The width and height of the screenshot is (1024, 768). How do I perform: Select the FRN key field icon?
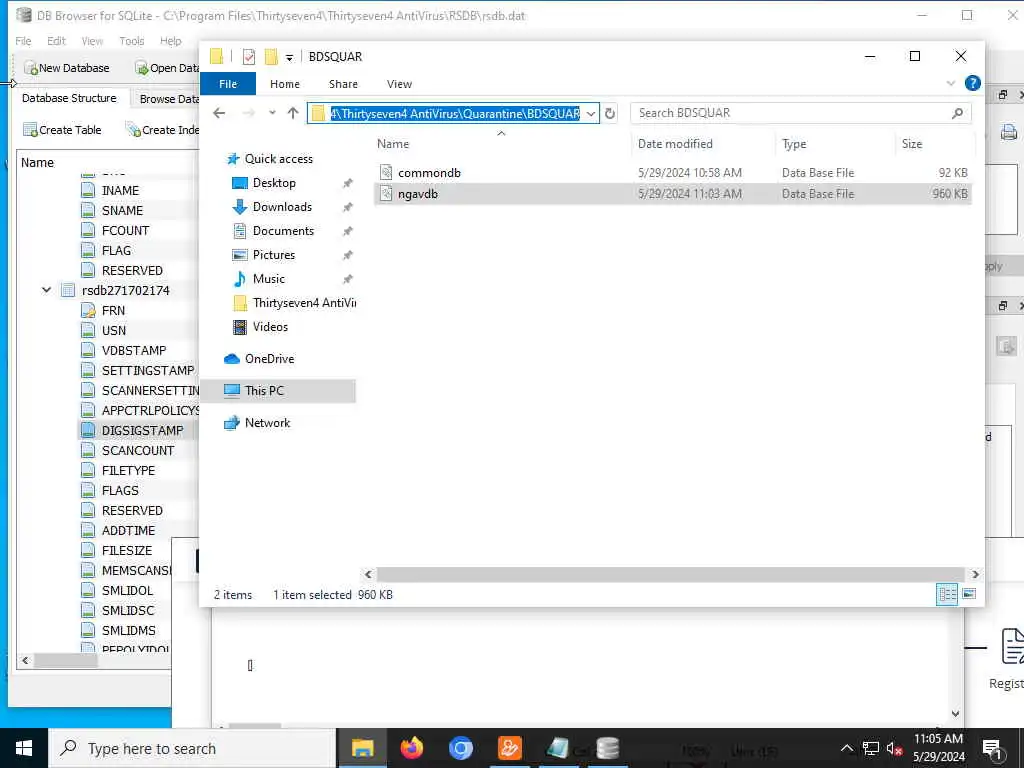point(88,310)
